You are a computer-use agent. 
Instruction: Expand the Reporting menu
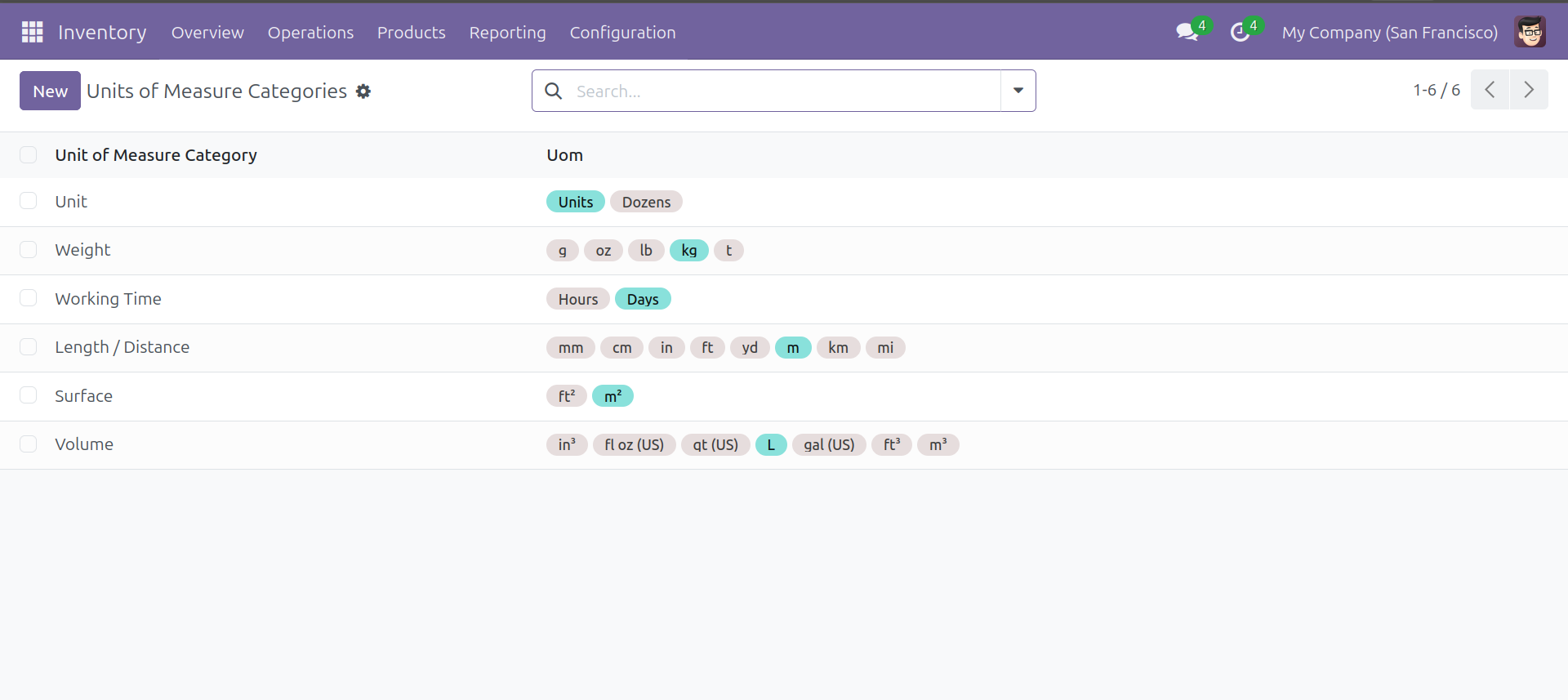507,33
